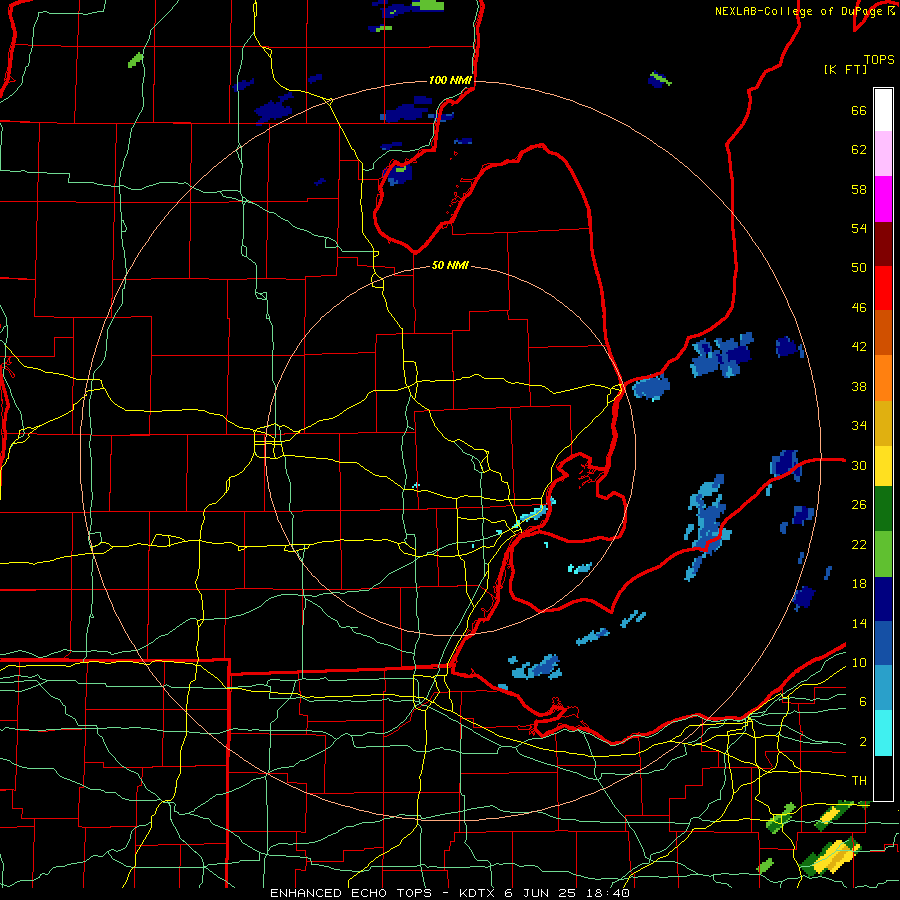Click the 42 legend value
Image resolution: width=900 pixels, height=900 pixels.
tap(859, 347)
